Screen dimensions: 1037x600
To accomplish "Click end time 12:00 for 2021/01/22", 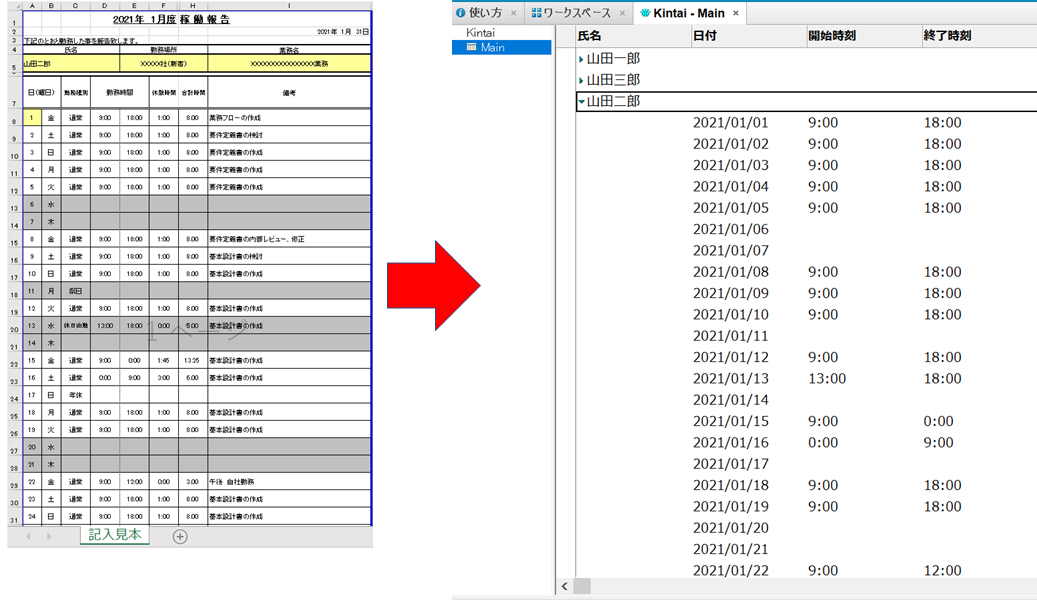I will click(942, 570).
